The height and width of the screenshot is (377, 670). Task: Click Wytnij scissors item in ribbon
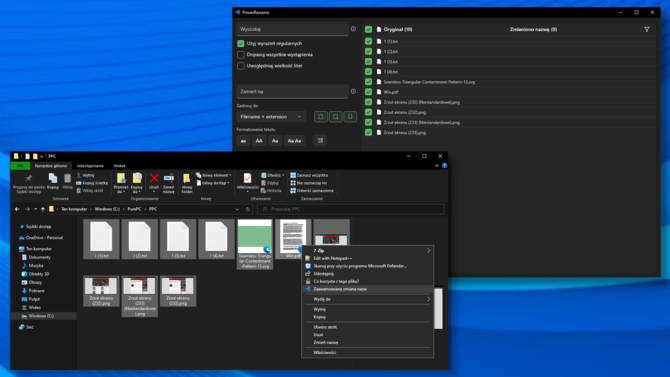[x=85, y=175]
